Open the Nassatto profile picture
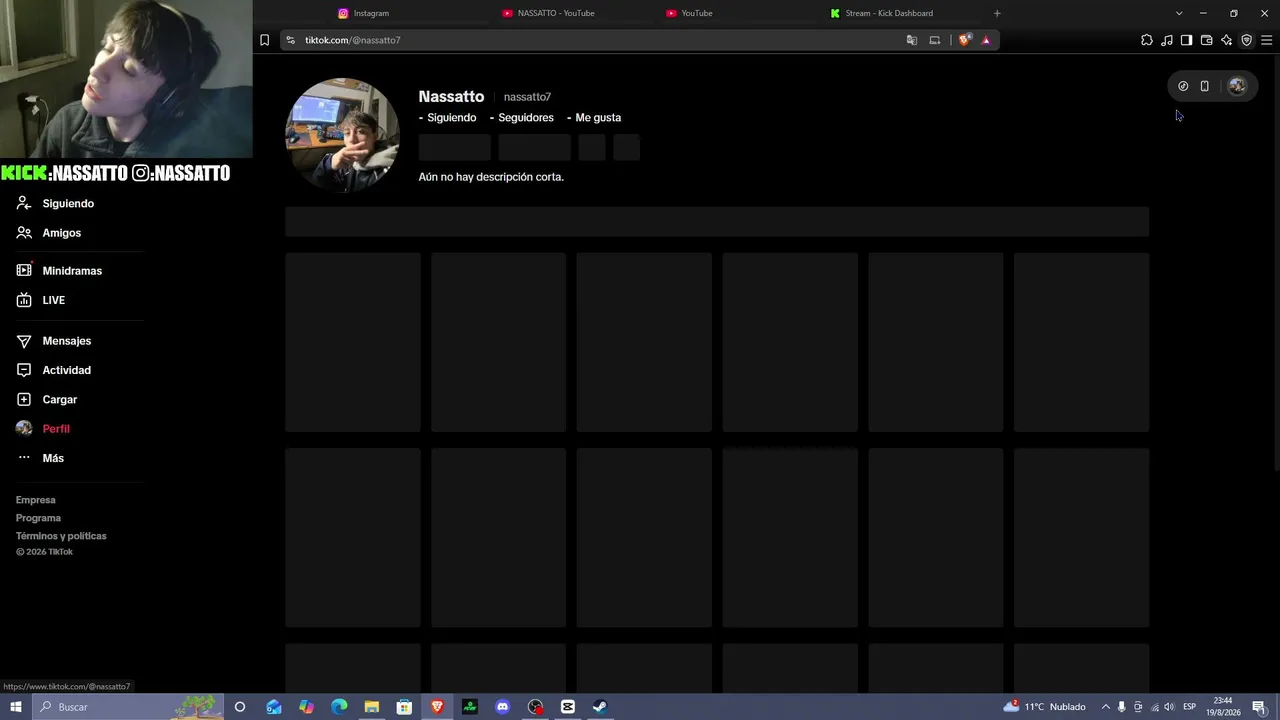This screenshot has height=720, width=1280. 342,135
